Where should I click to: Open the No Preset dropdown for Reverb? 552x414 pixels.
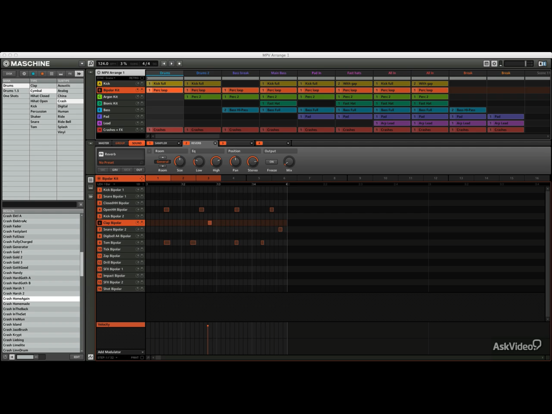tap(120, 163)
